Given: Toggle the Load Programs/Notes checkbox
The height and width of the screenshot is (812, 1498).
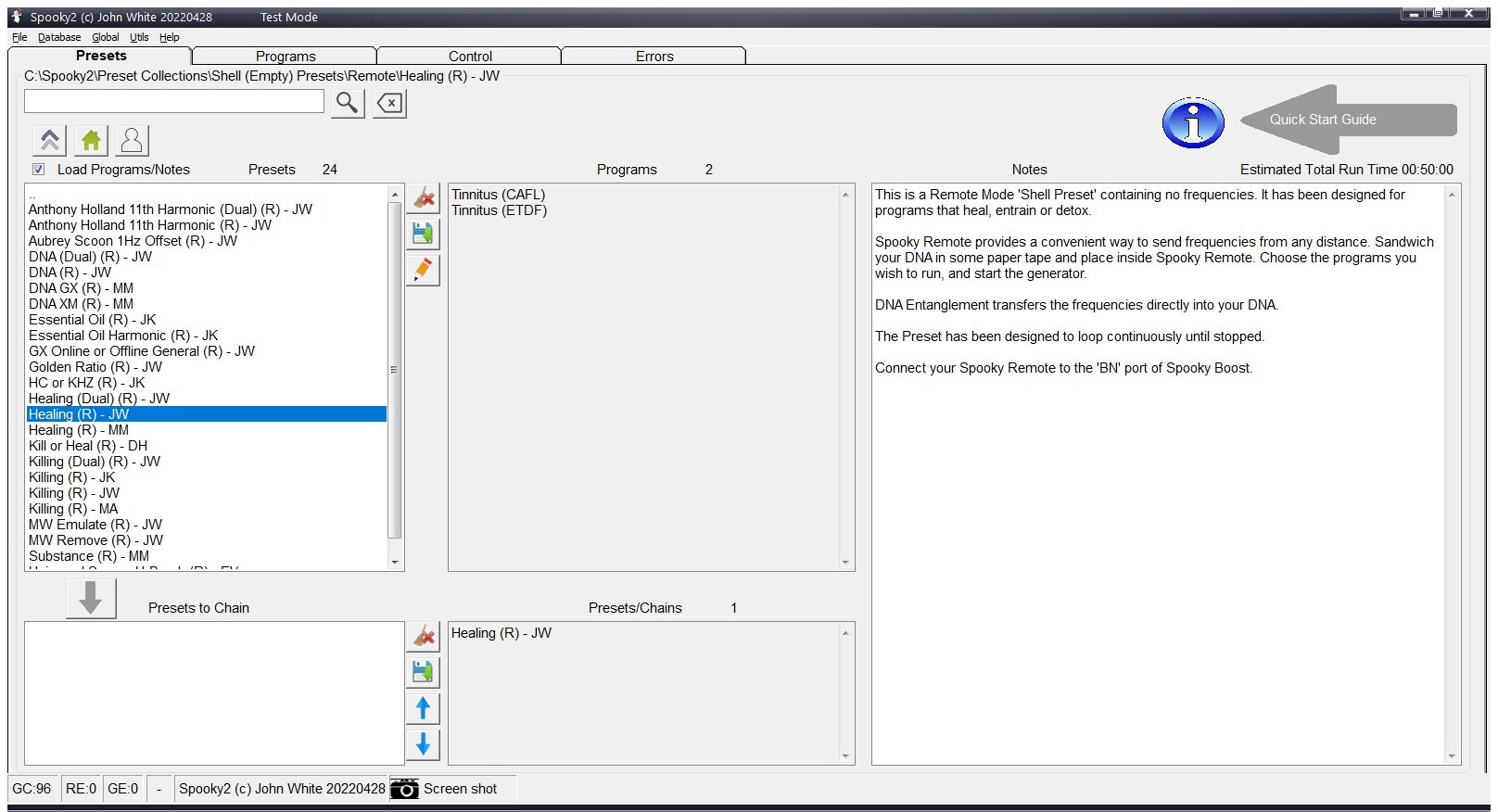Looking at the screenshot, I should pos(39,170).
